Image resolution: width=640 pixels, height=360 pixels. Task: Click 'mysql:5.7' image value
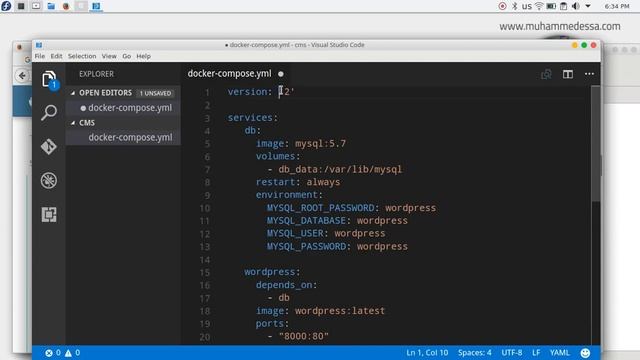point(320,144)
